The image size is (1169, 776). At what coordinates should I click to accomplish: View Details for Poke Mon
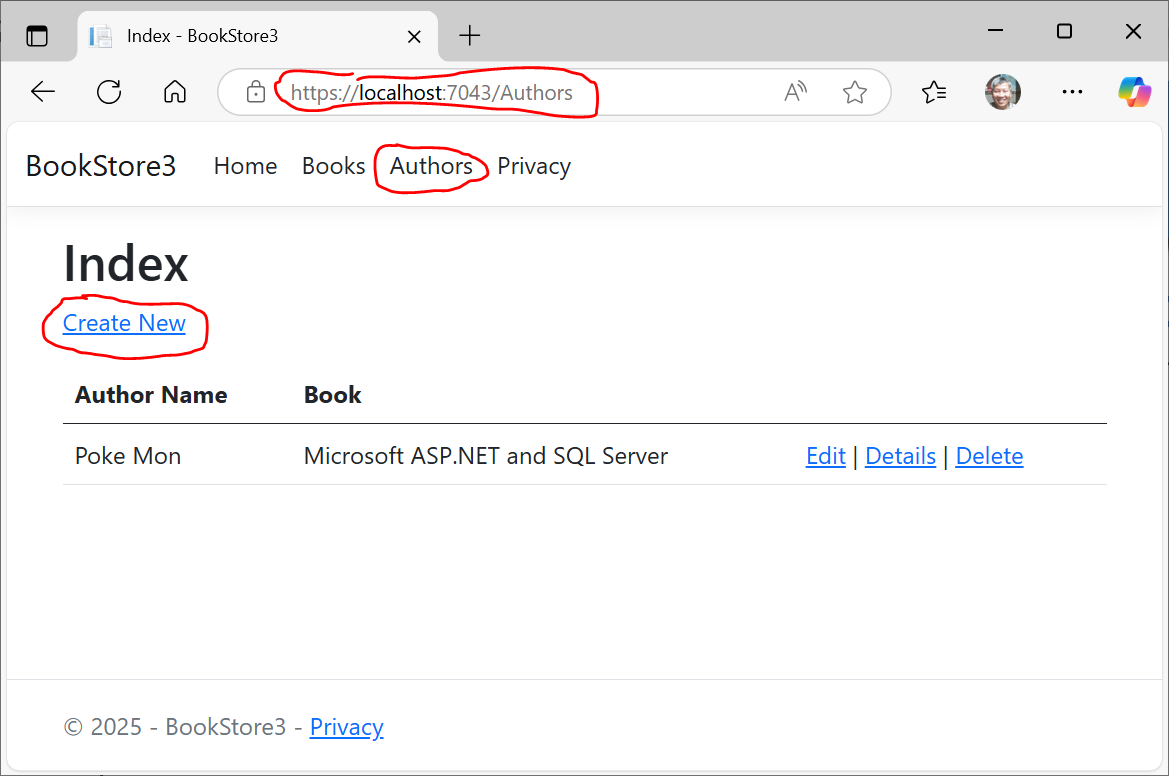click(x=900, y=455)
